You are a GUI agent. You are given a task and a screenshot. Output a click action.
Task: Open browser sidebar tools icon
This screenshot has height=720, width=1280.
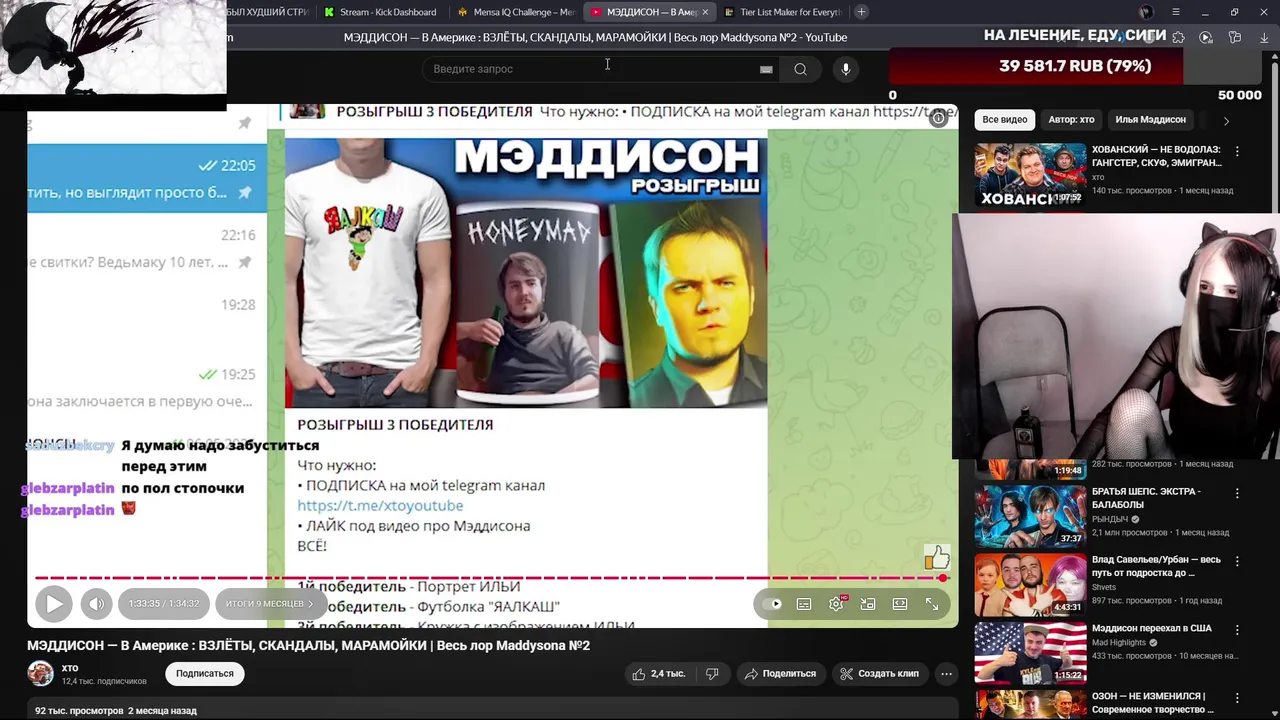pyautogui.click(x=1235, y=37)
